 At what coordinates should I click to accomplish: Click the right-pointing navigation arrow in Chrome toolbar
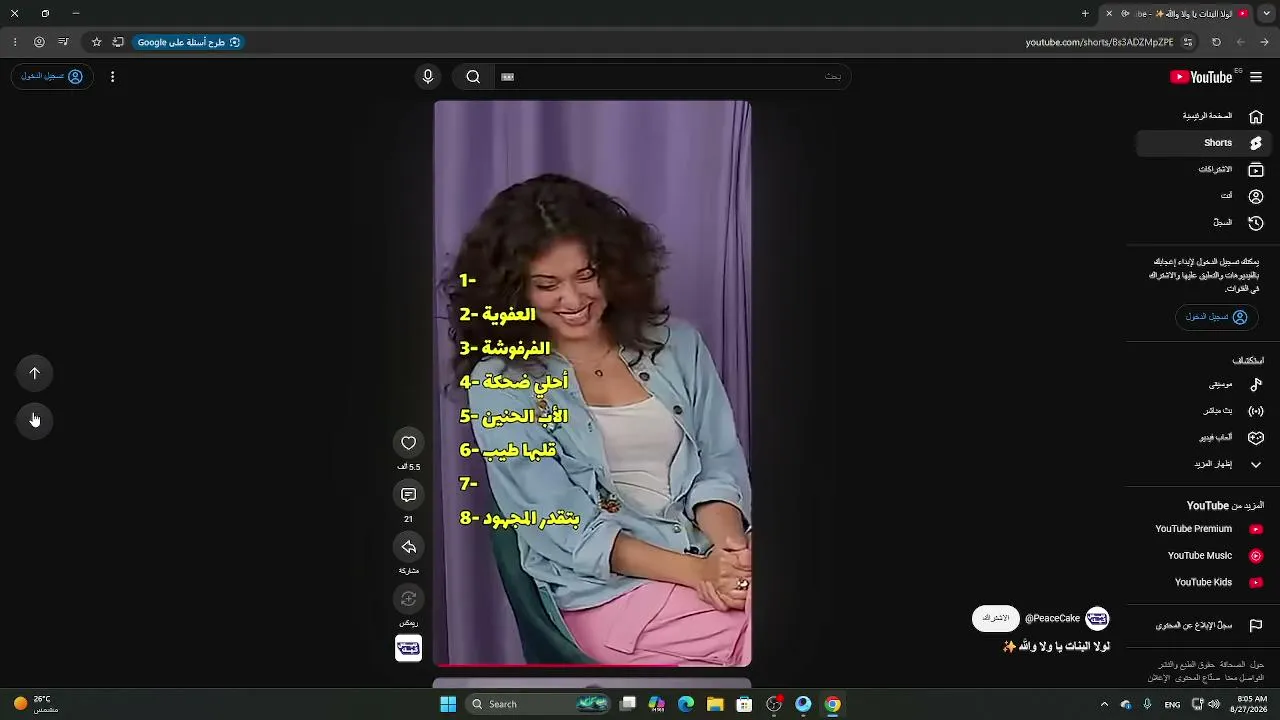point(1265,42)
